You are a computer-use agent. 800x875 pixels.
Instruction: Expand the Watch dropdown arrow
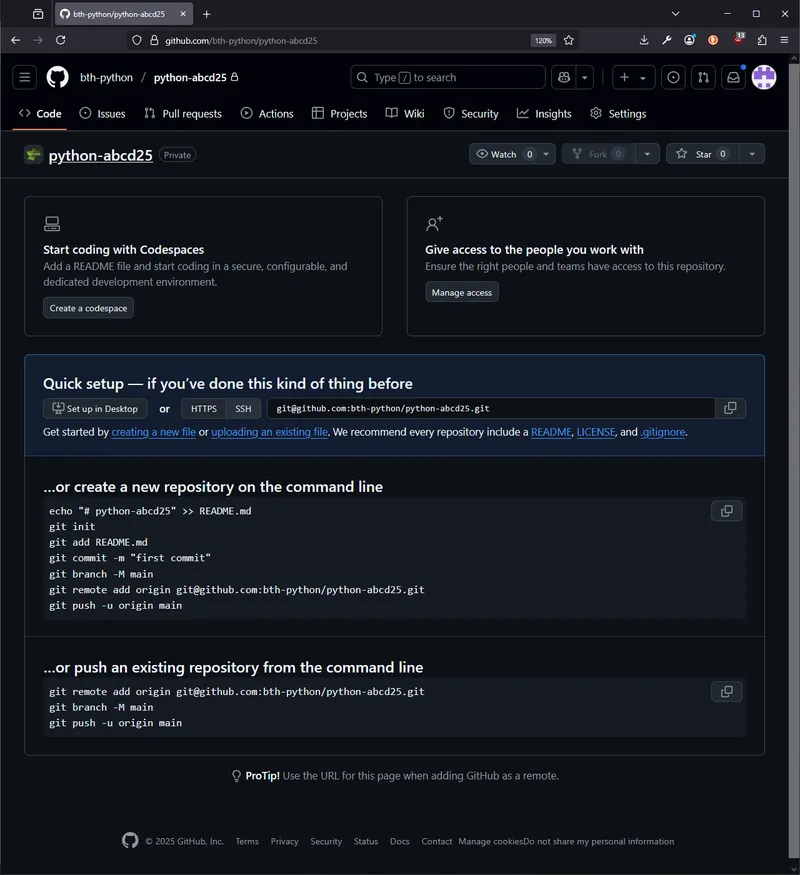546,154
